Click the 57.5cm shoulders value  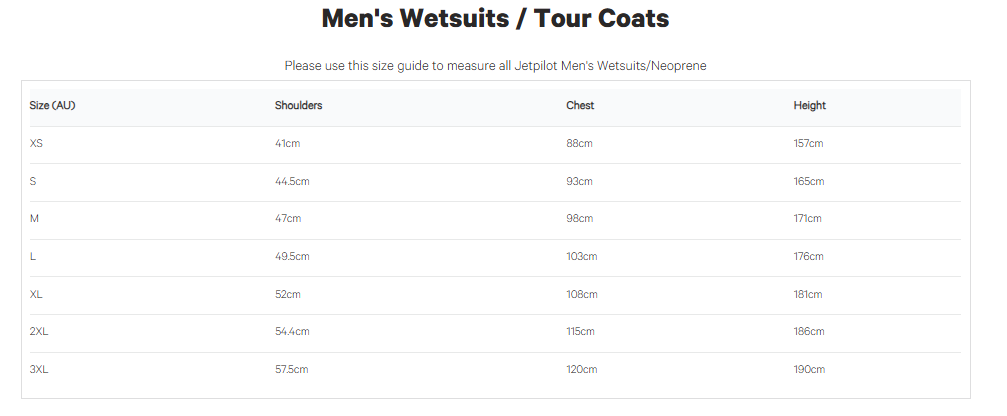pyautogui.click(x=292, y=370)
